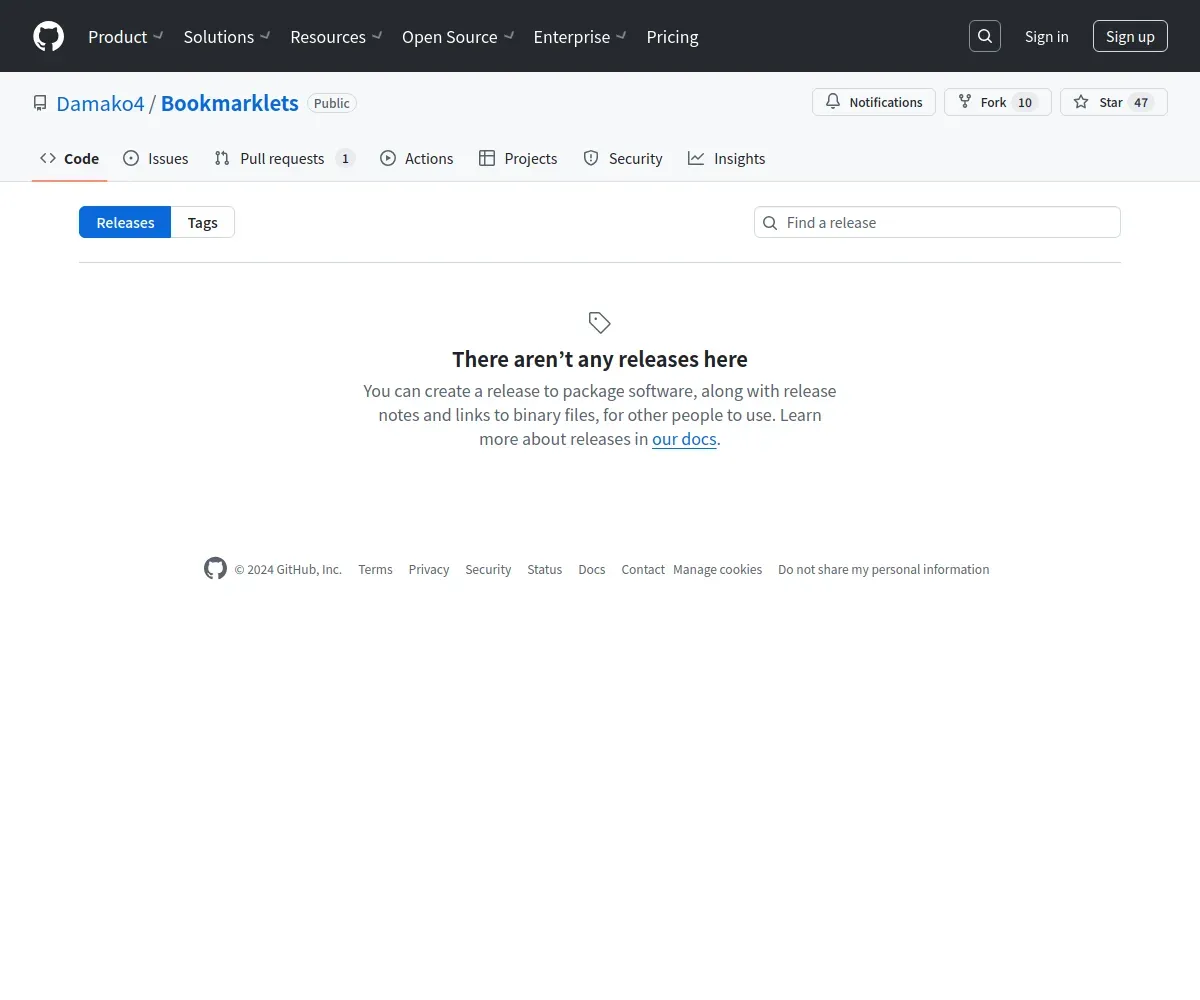Click the Star count 47

(1141, 102)
